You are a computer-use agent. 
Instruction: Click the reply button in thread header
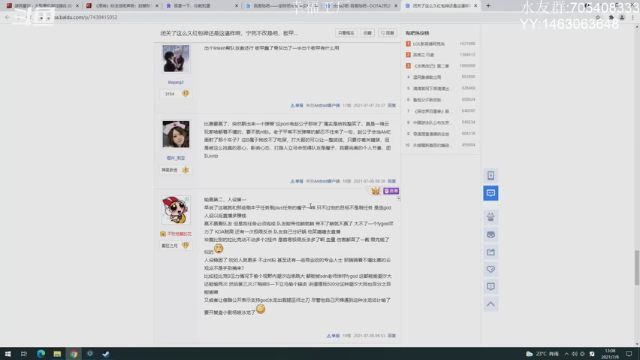387,33
